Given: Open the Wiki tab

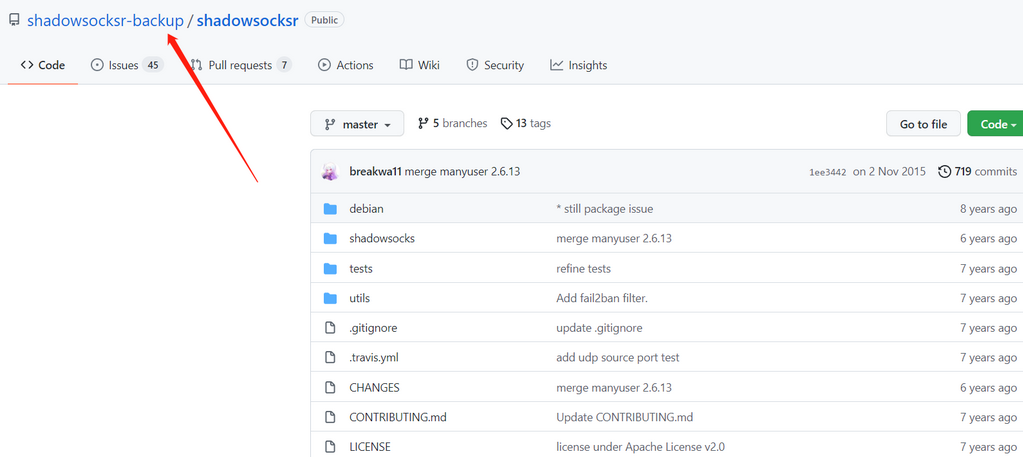Looking at the screenshot, I should (x=420, y=65).
